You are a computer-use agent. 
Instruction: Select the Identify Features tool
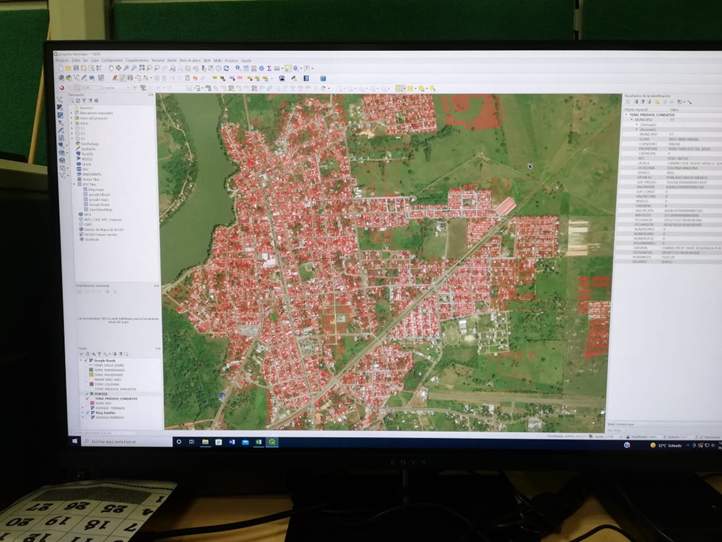tap(238, 68)
